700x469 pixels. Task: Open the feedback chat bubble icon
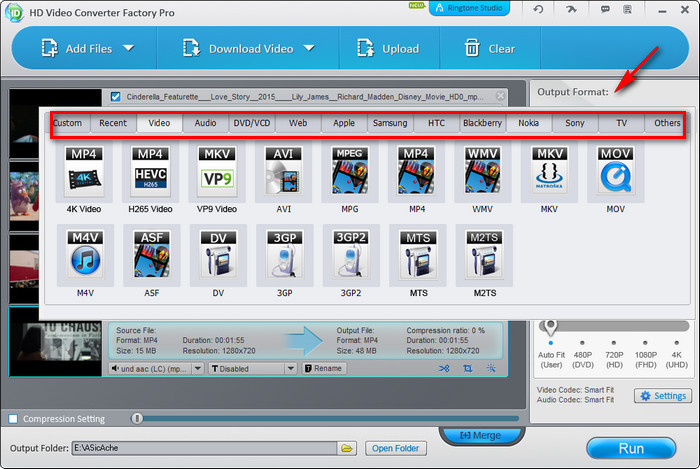[x=605, y=9]
